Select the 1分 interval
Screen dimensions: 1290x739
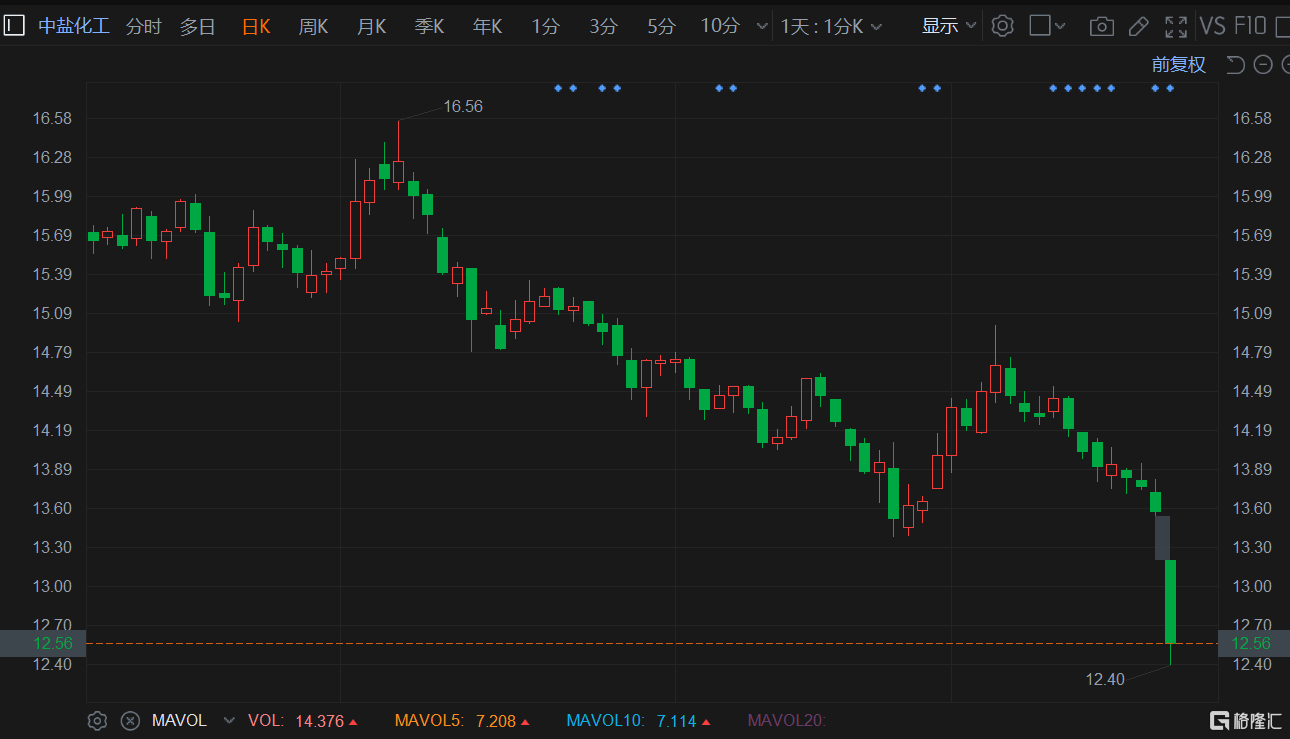tap(545, 27)
